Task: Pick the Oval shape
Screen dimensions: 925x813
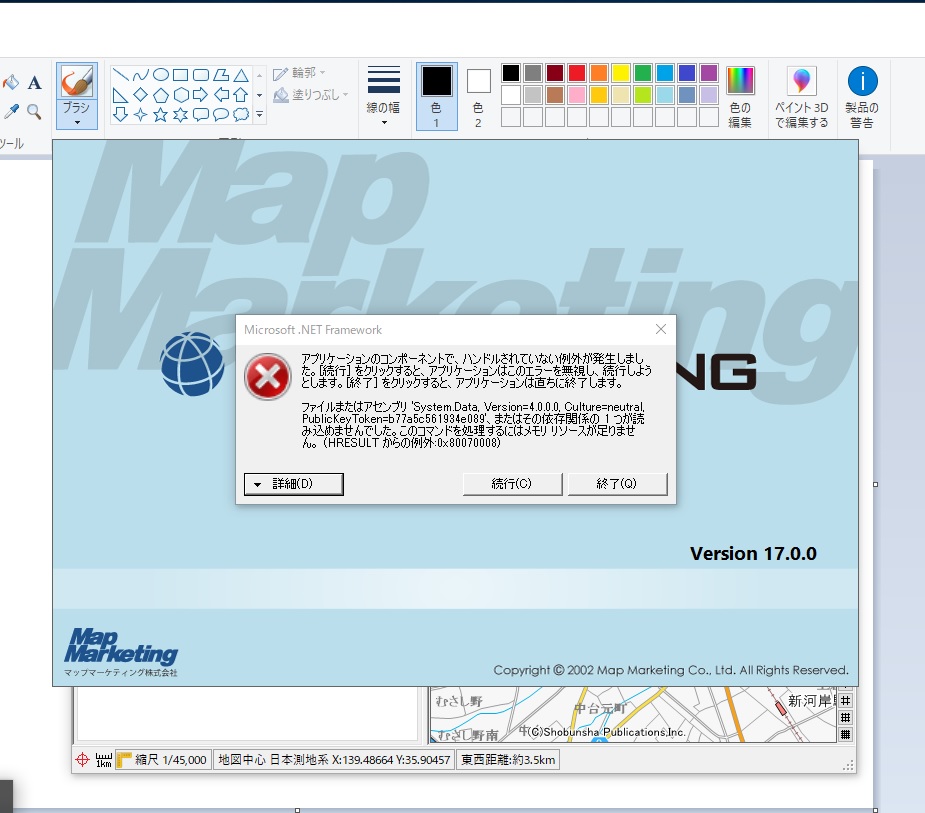Action: point(160,75)
